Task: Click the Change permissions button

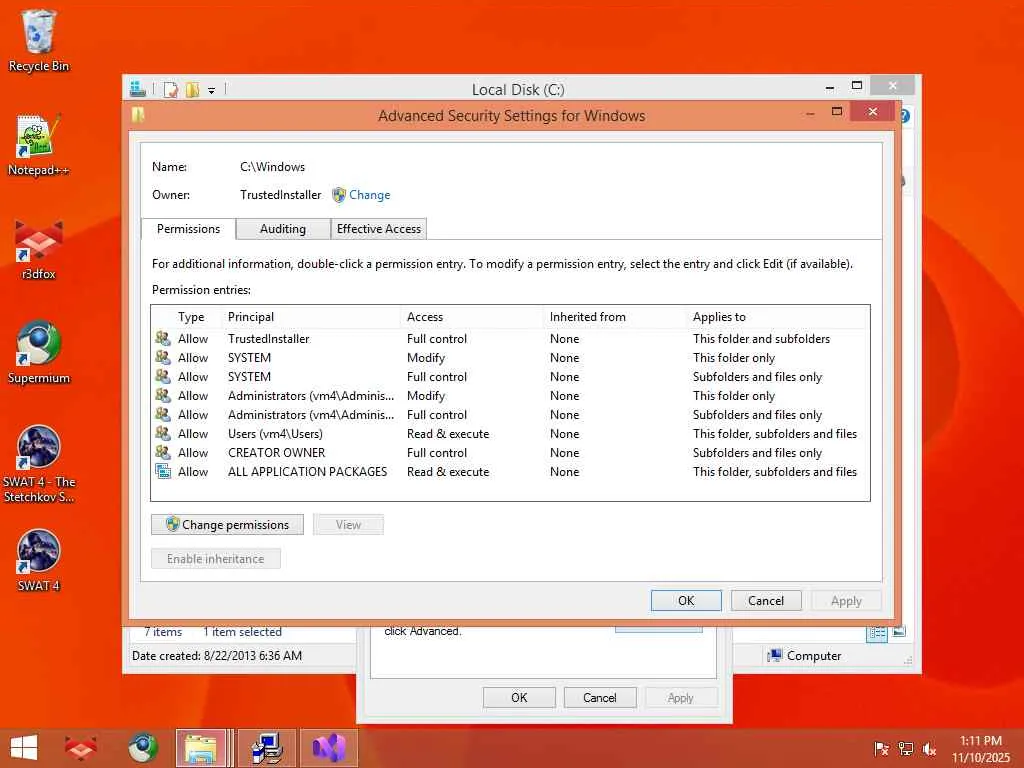Action: tap(227, 524)
